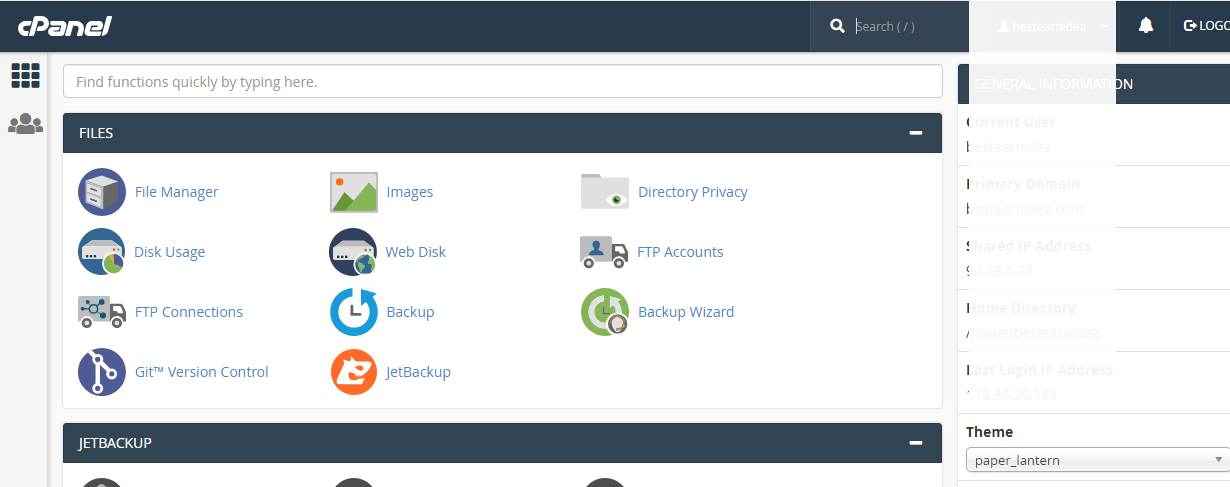This screenshot has width=1230, height=487.
Task: Click the Backup link text
Action: click(410, 312)
